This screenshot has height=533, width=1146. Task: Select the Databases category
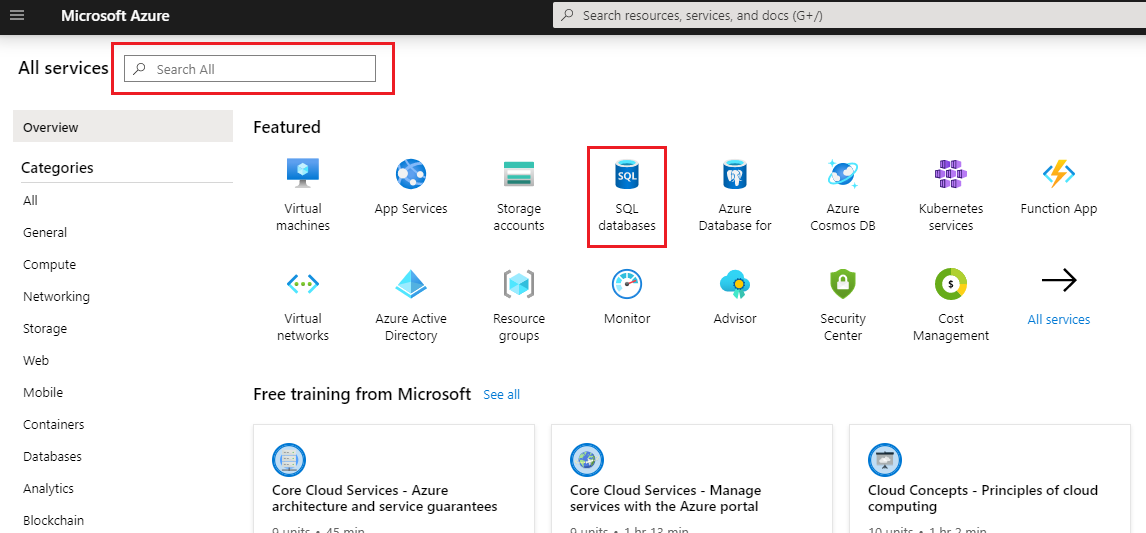pyautogui.click(x=52, y=456)
